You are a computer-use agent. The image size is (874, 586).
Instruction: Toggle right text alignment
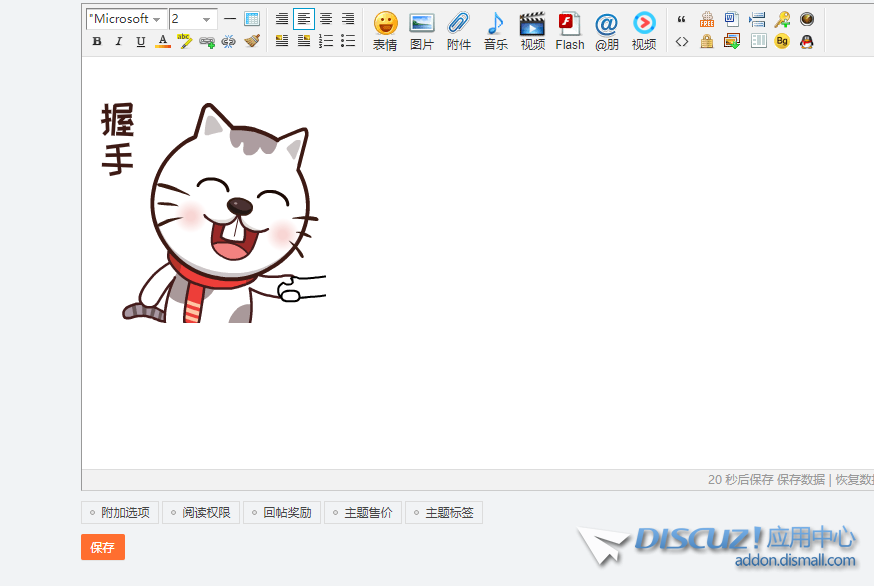click(348, 19)
